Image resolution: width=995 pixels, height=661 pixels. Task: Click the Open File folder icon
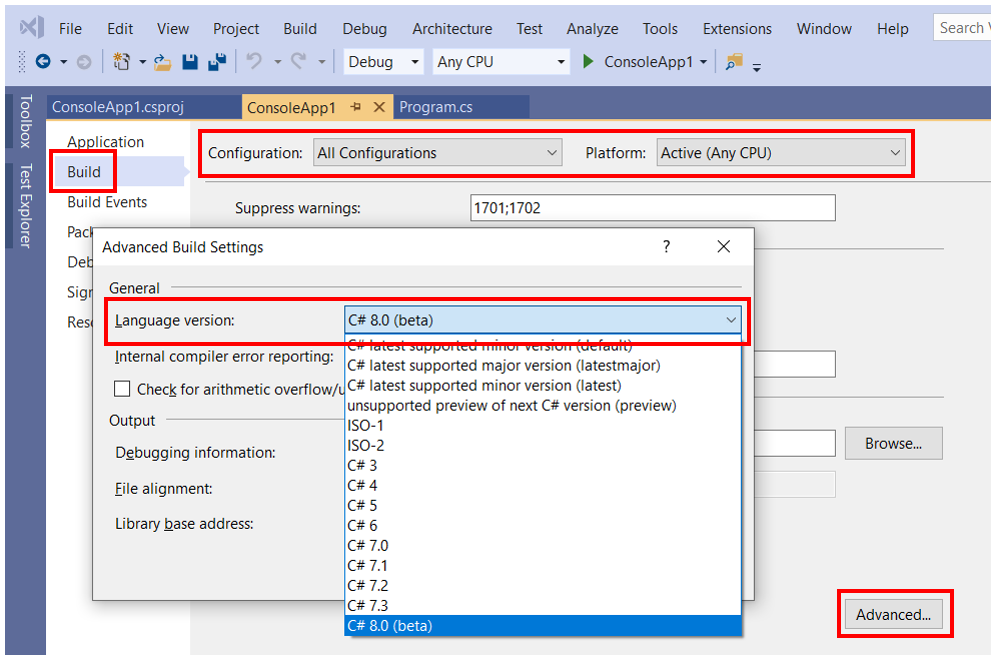click(x=162, y=62)
